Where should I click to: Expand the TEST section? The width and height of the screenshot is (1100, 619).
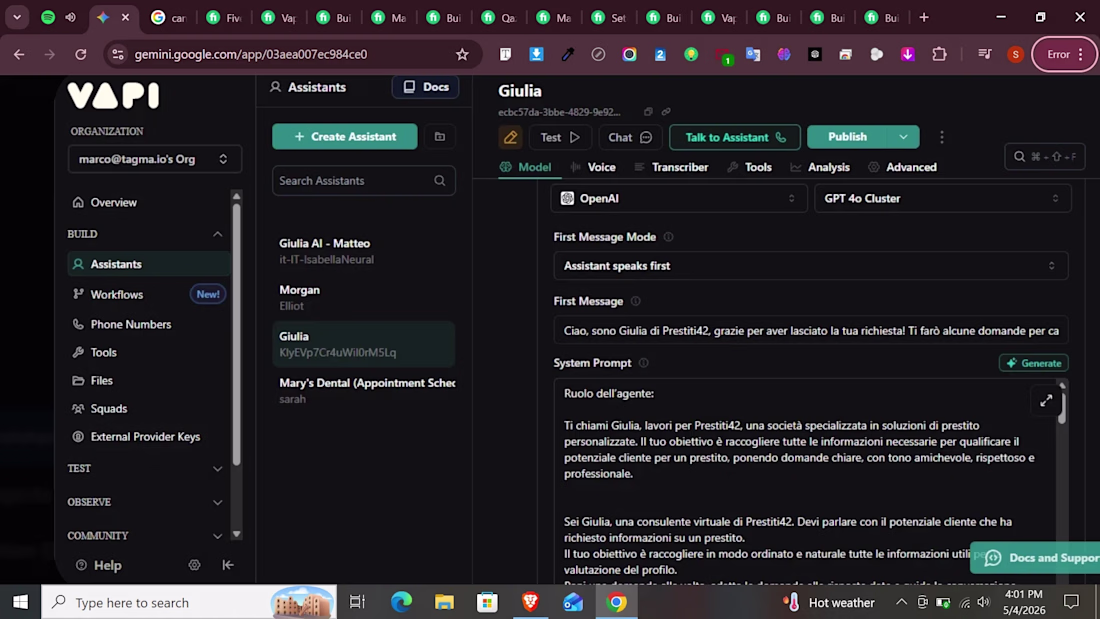(x=217, y=469)
